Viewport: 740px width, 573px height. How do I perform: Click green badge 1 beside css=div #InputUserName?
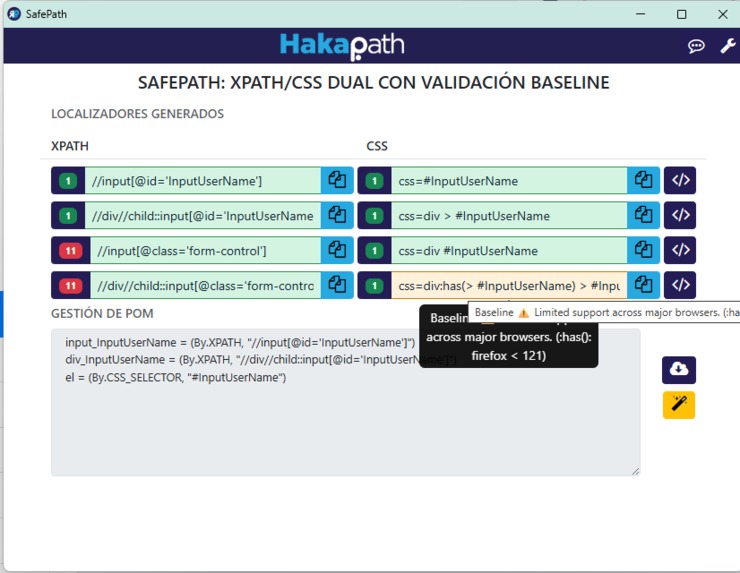point(375,251)
